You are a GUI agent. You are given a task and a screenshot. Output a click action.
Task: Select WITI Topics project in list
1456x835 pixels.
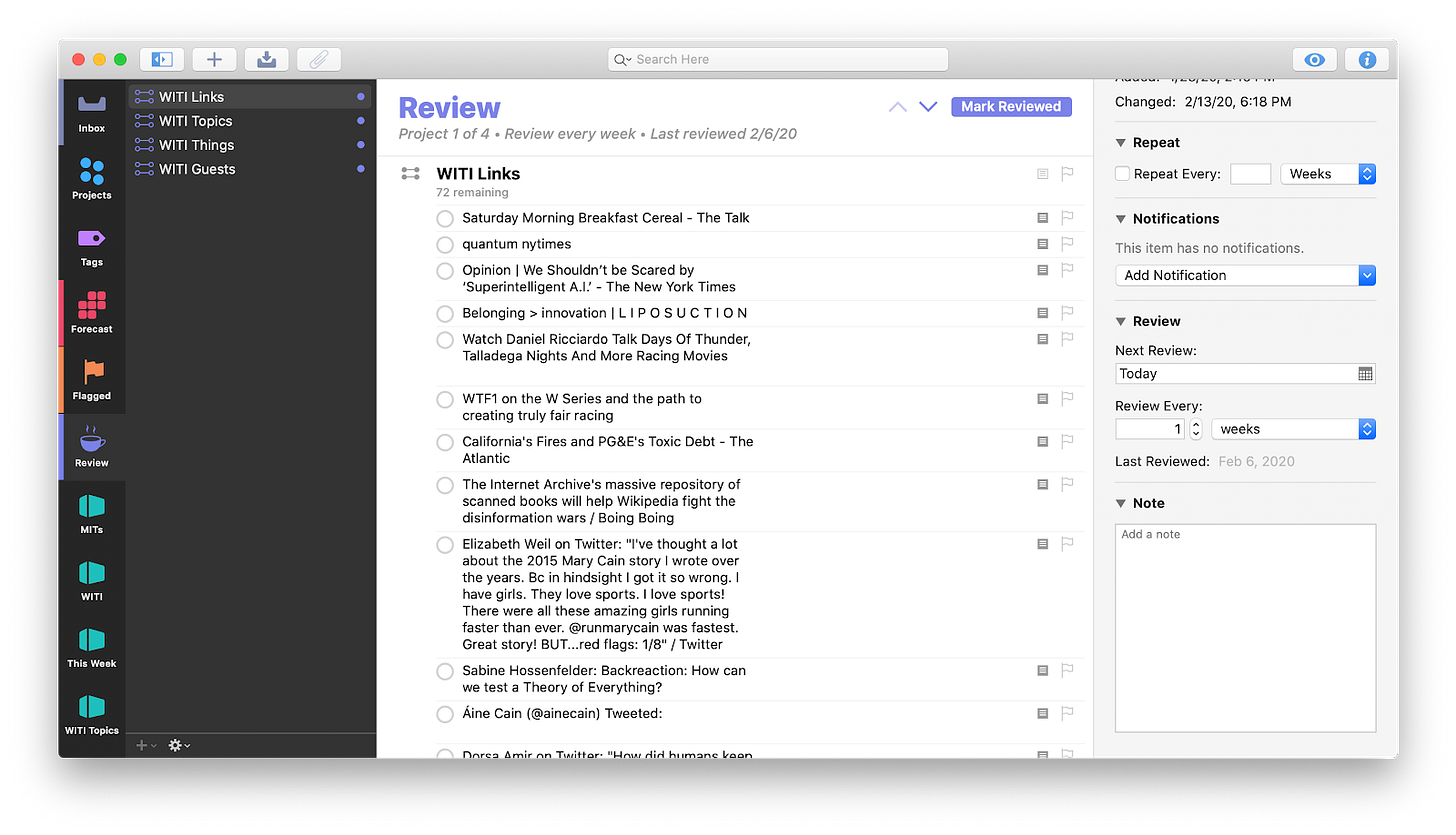point(250,121)
